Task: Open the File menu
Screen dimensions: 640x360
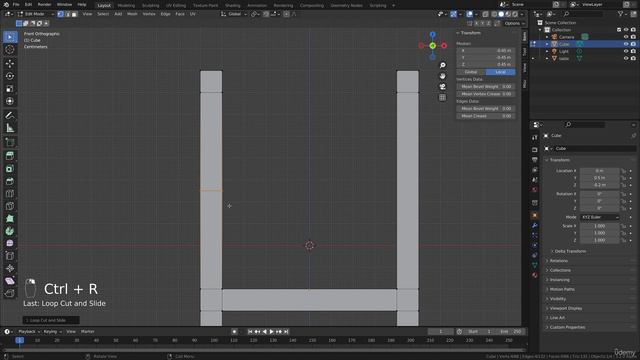Action: point(16,4)
